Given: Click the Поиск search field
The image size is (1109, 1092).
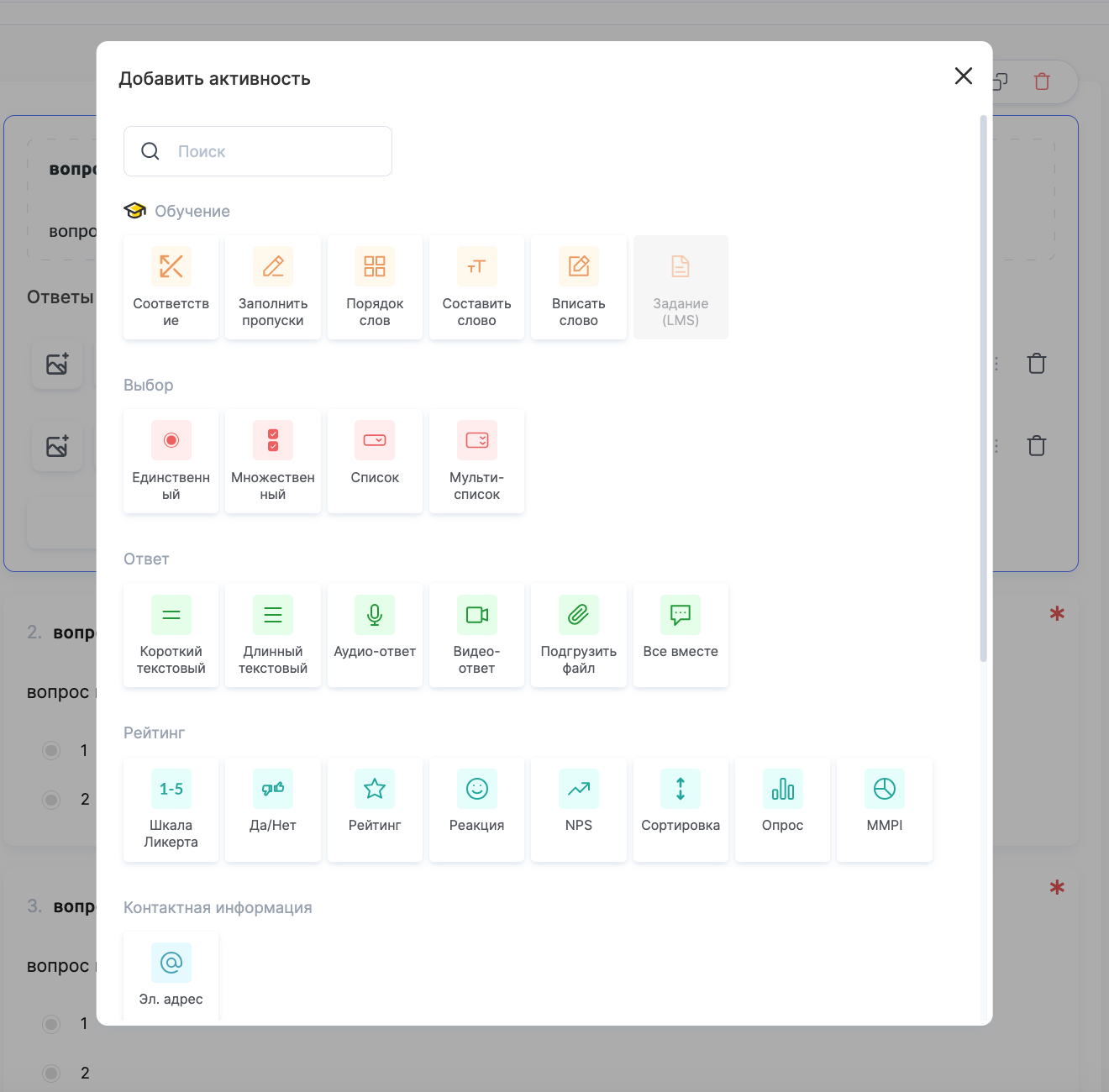Looking at the screenshot, I should click(269, 151).
